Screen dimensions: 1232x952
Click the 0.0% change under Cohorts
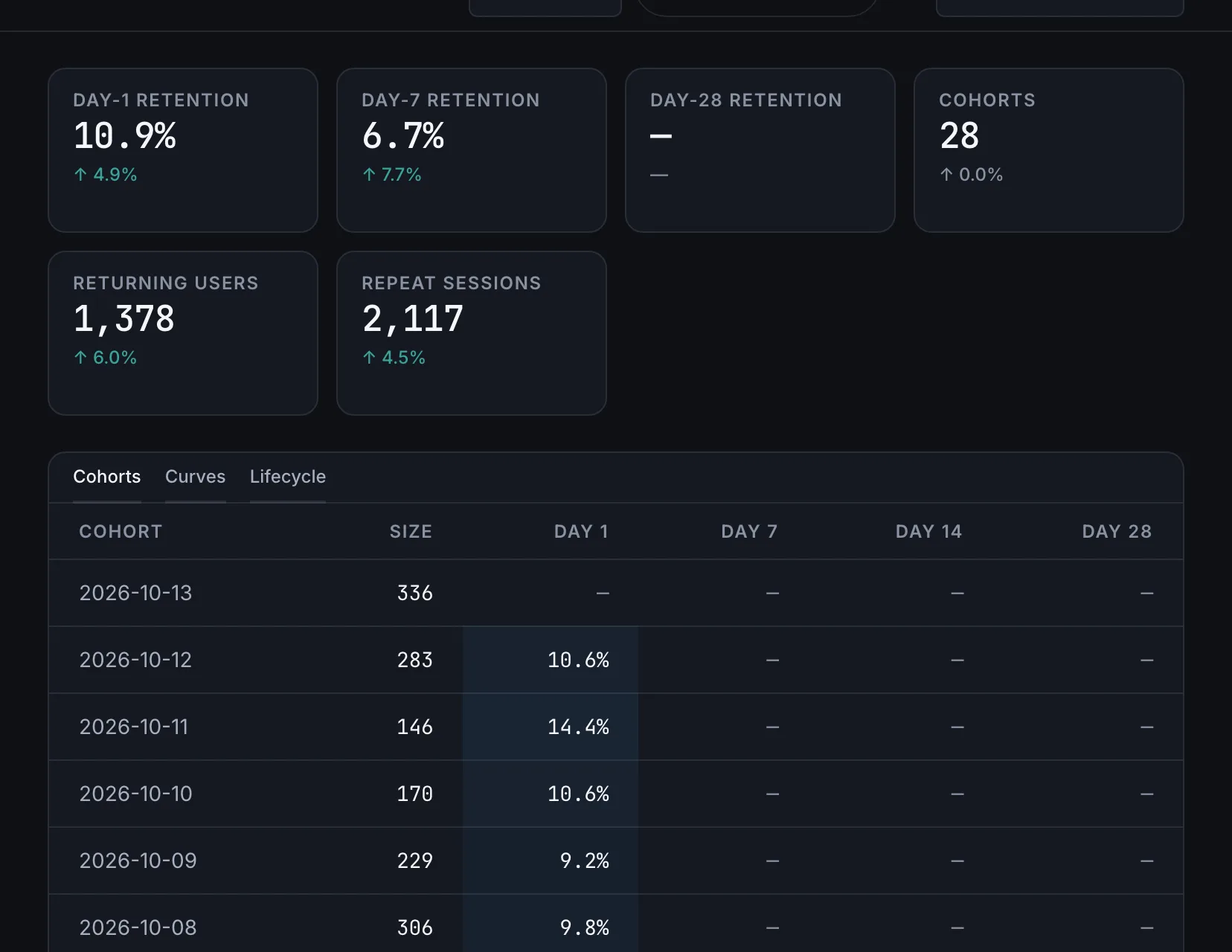(971, 175)
